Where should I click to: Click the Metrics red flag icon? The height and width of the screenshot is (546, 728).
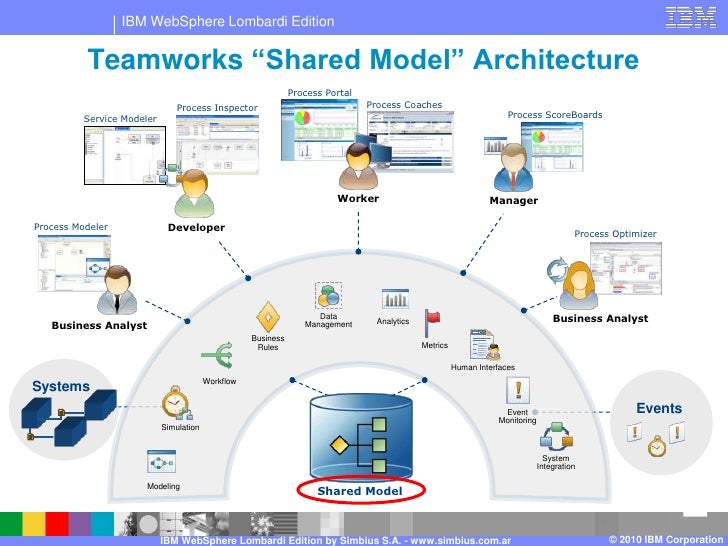pos(432,324)
